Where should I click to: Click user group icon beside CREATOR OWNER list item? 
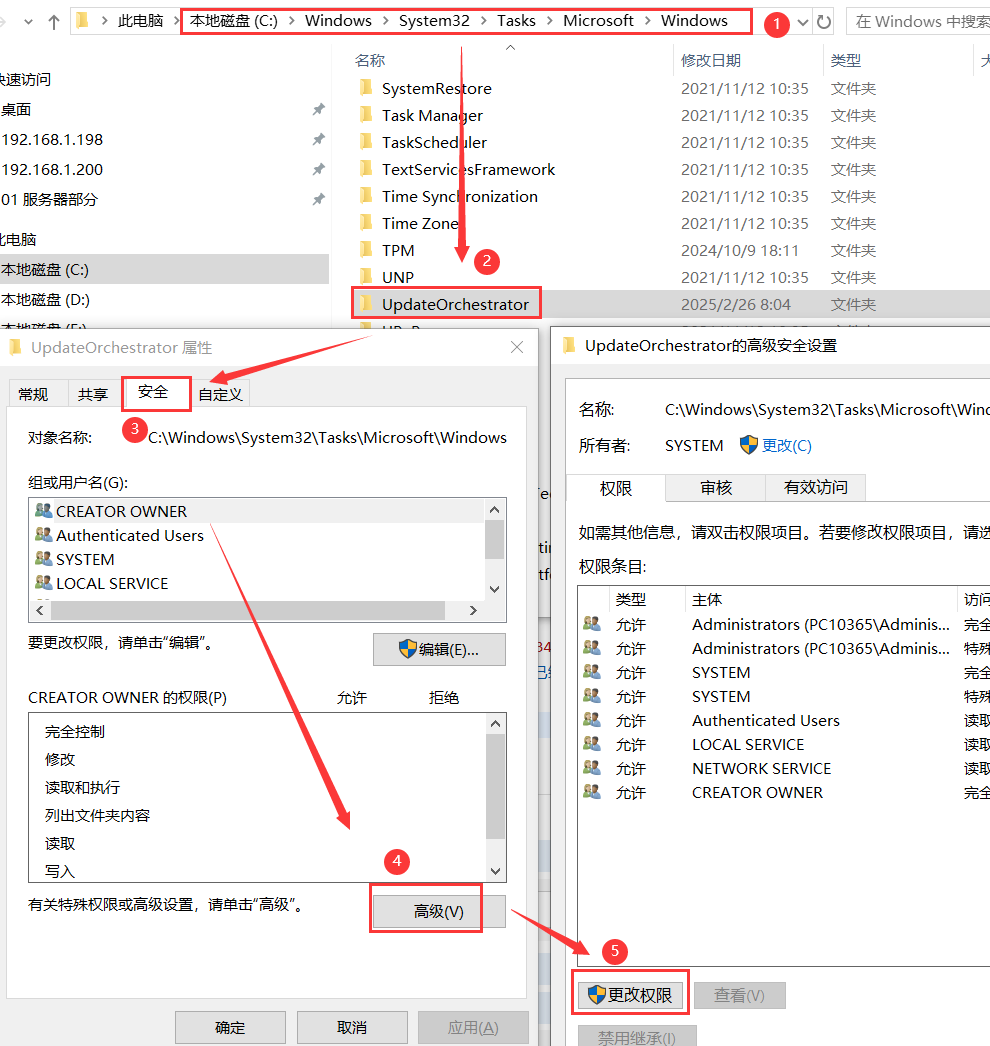click(43, 511)
